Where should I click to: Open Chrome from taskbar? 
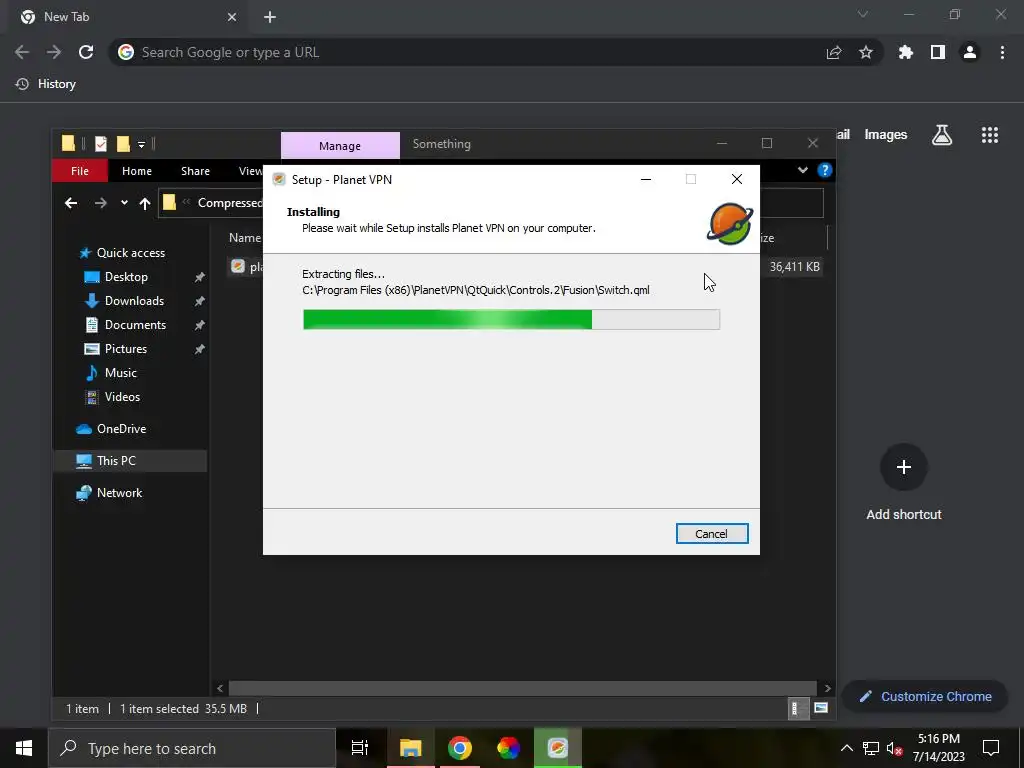click(460, 748)
